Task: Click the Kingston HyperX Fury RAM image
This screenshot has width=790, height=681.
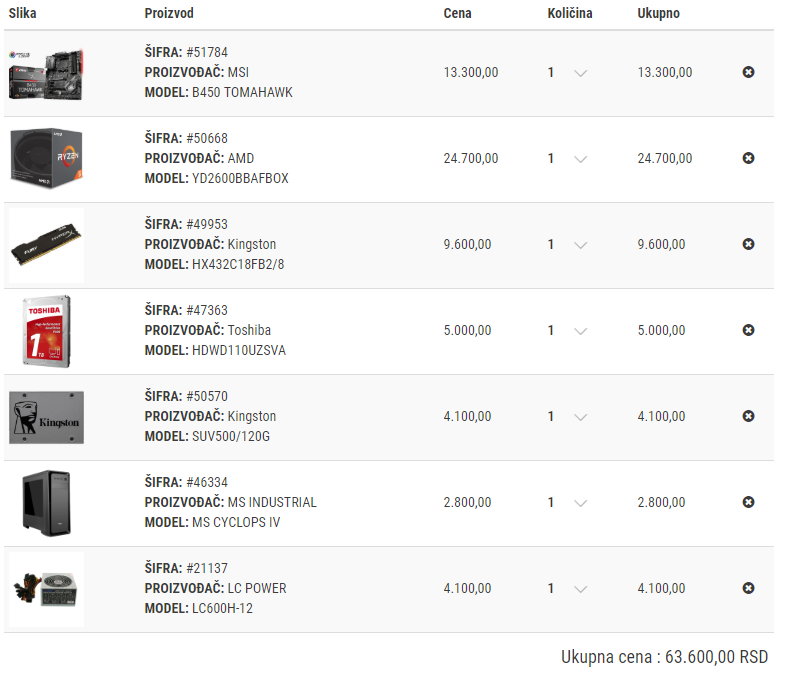Action: point(46,246)
